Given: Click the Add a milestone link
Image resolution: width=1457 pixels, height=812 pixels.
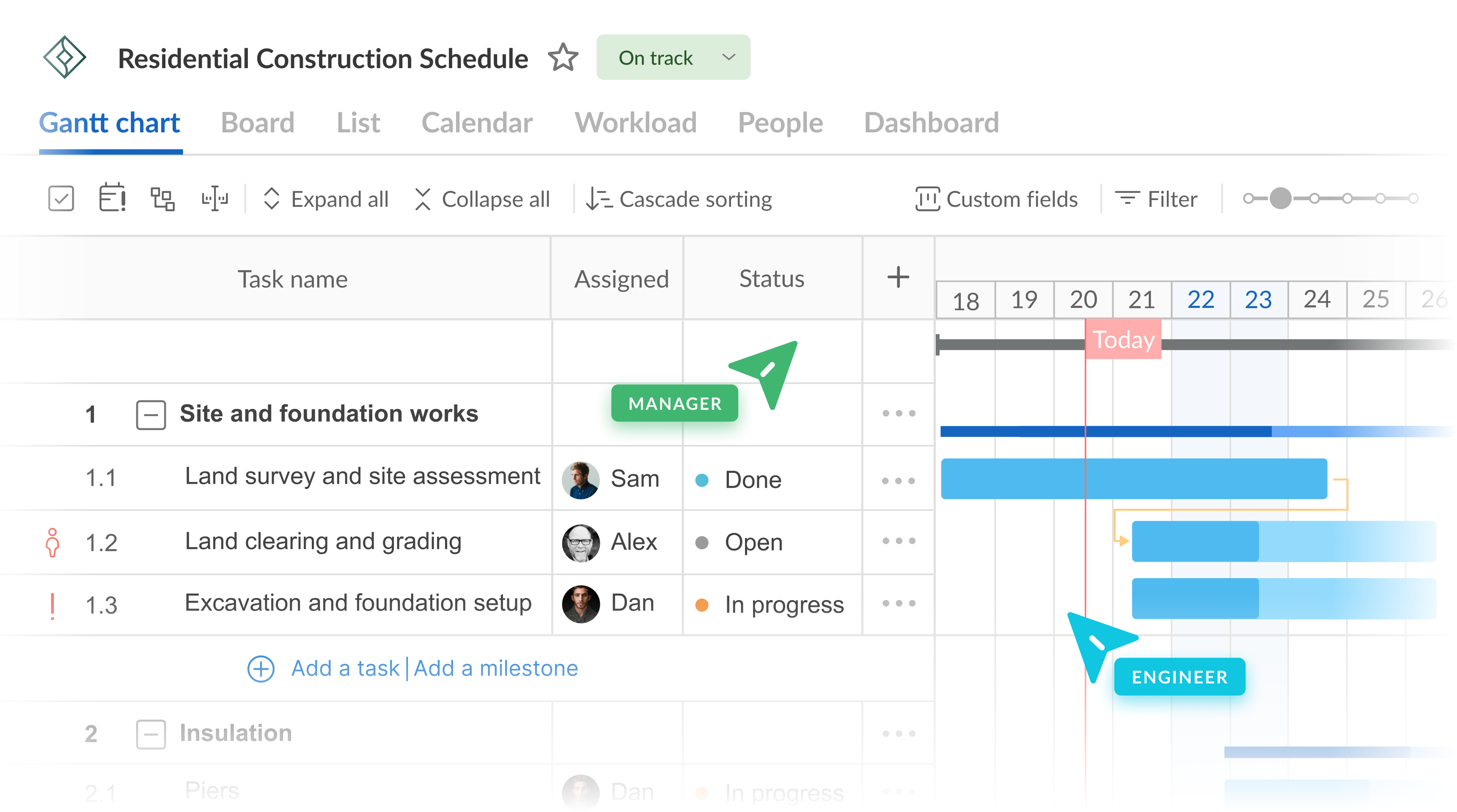Looking at the screenshot, I should [x=495, y=669].
